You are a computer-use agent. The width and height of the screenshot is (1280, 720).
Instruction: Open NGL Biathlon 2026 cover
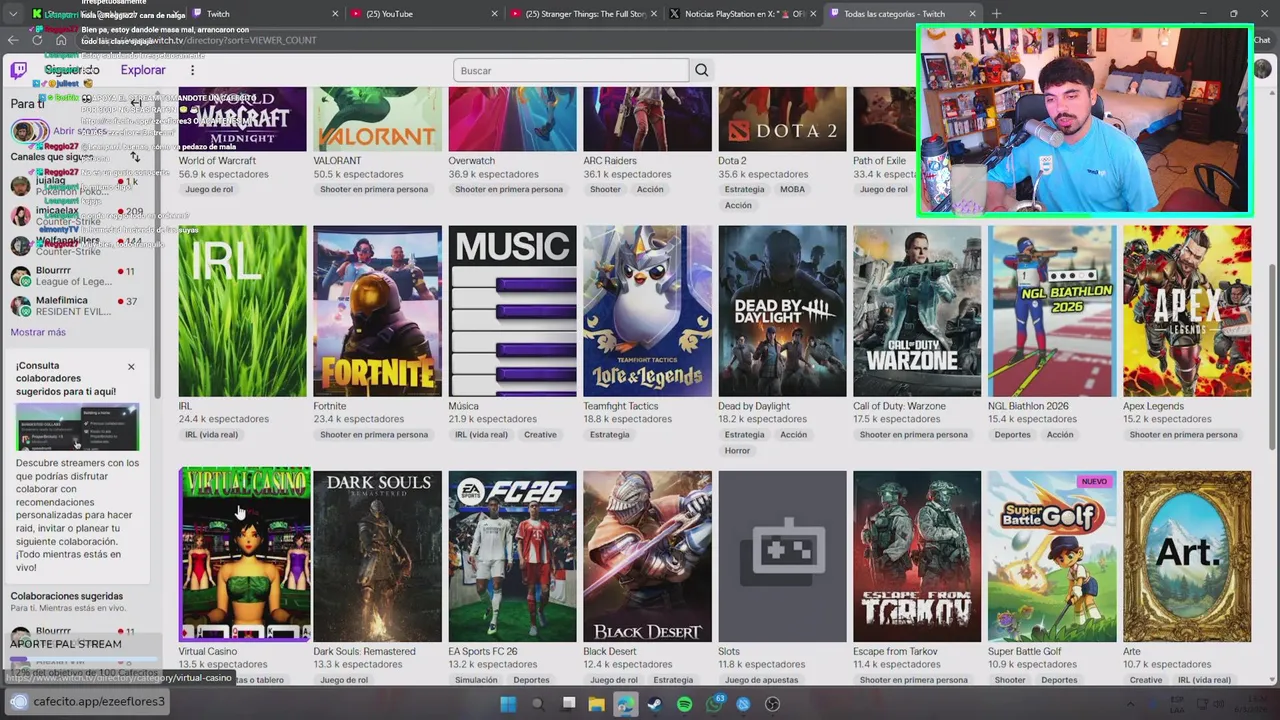(x=1052, y=311)
